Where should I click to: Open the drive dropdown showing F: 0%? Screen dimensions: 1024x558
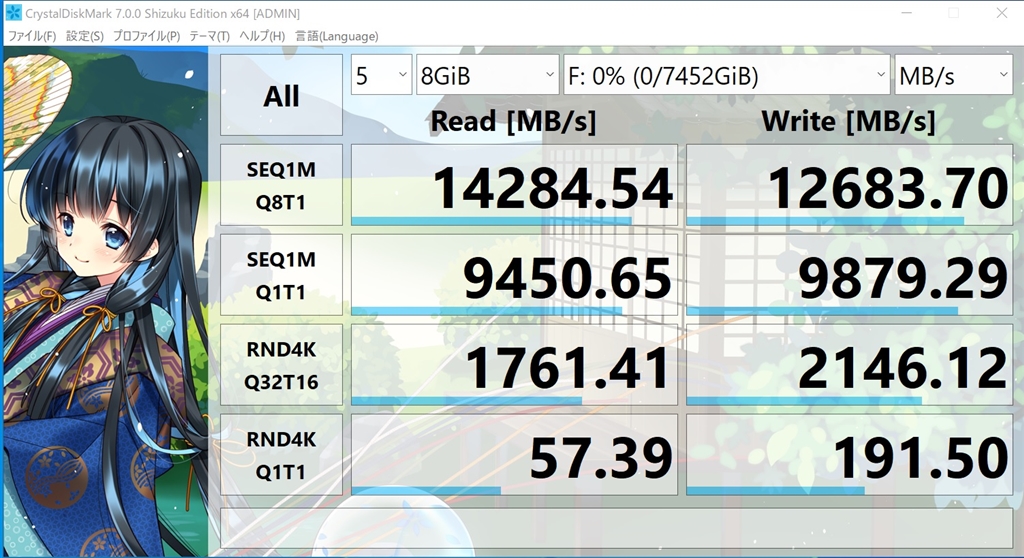point(727,75)
